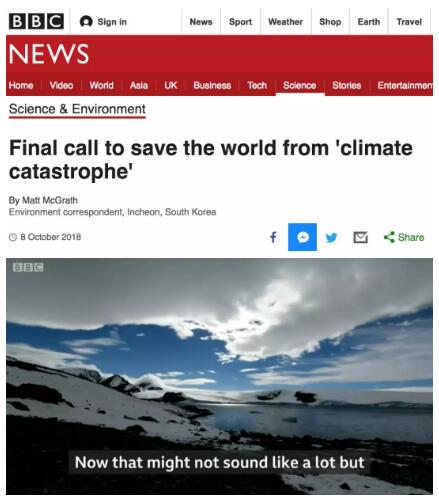Click the Messenger share icon
Image resolution: width=439 pixels, height=500 pixels.
[x=302, y=237]
